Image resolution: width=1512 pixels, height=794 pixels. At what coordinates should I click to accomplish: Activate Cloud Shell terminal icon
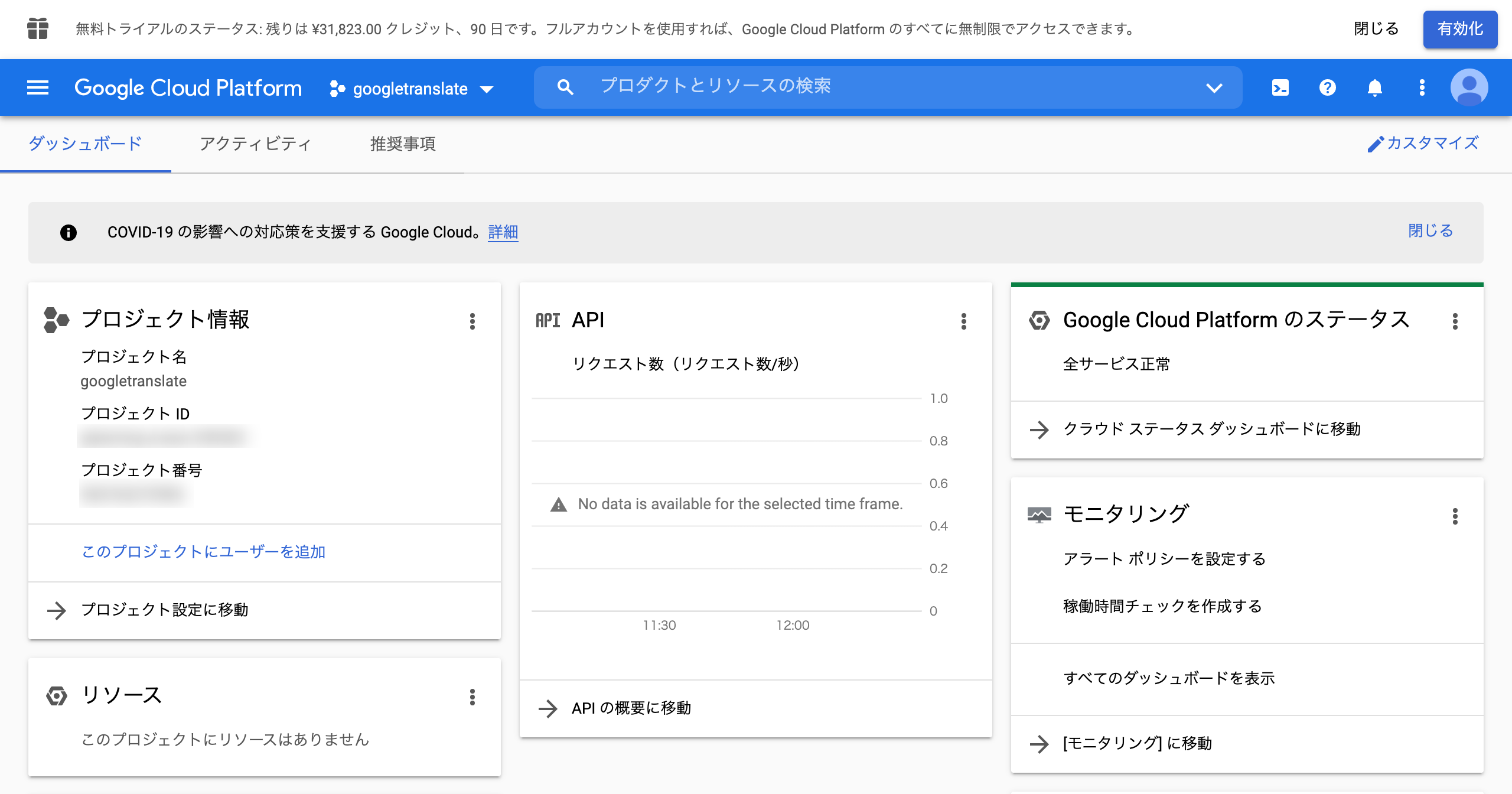click(1280, 88)
